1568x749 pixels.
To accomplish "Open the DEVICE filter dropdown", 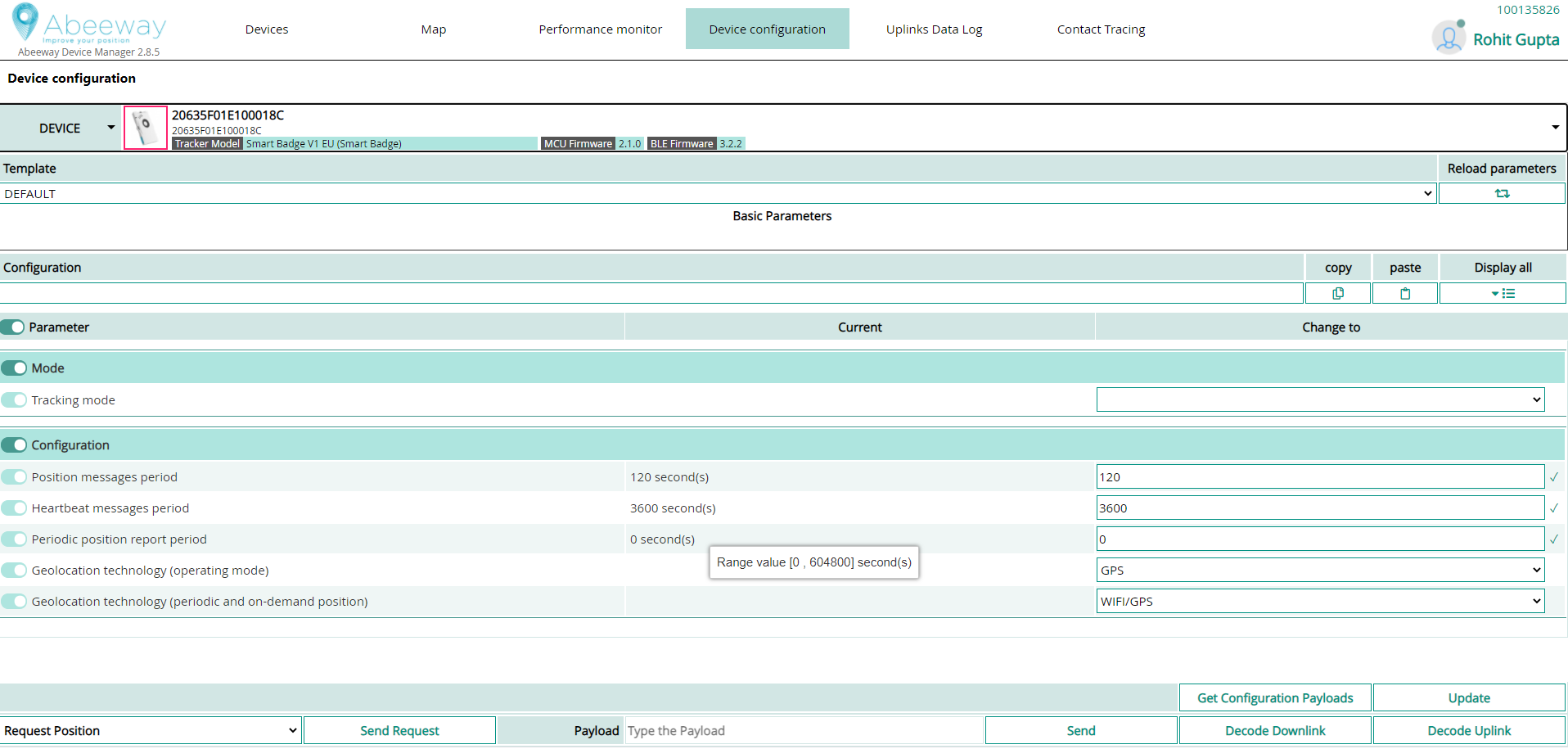I will [61, 128].
